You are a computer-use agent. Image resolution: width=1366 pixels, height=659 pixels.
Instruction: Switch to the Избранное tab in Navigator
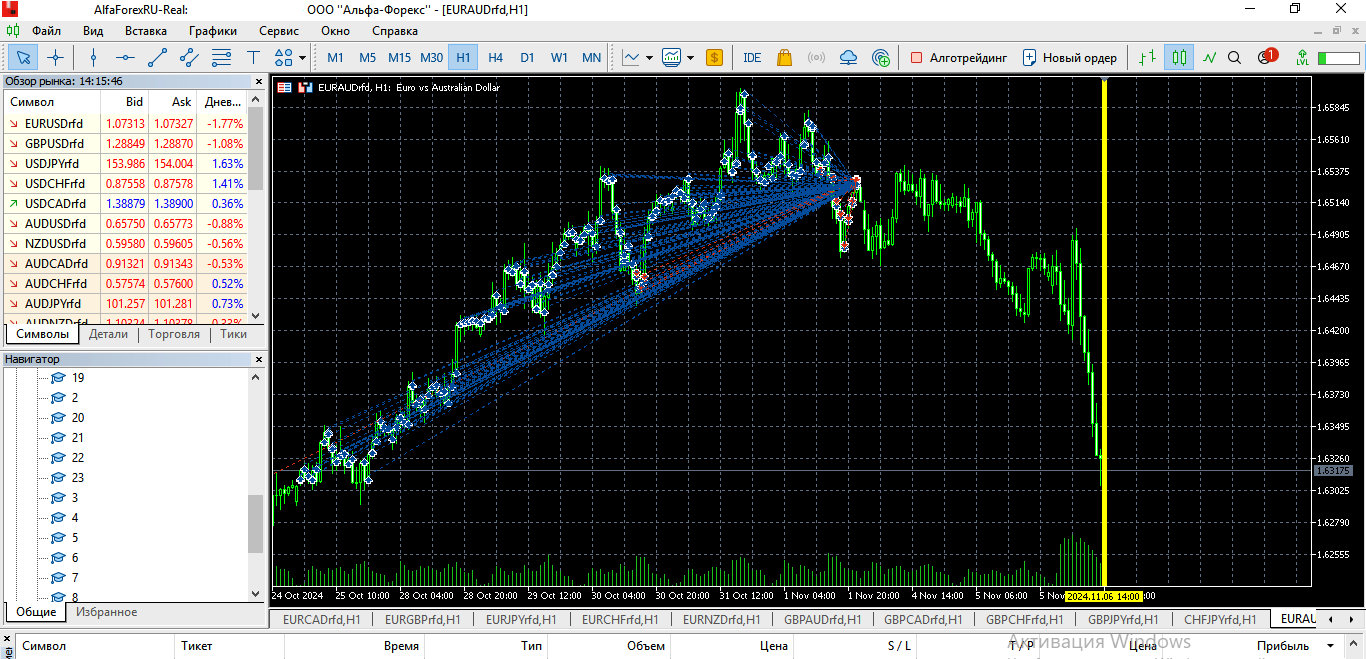(106, 612)
